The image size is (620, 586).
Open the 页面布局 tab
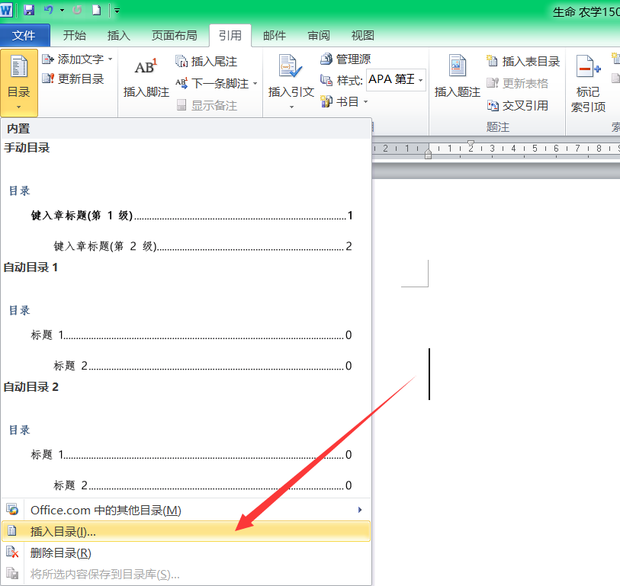coord(174,36)
